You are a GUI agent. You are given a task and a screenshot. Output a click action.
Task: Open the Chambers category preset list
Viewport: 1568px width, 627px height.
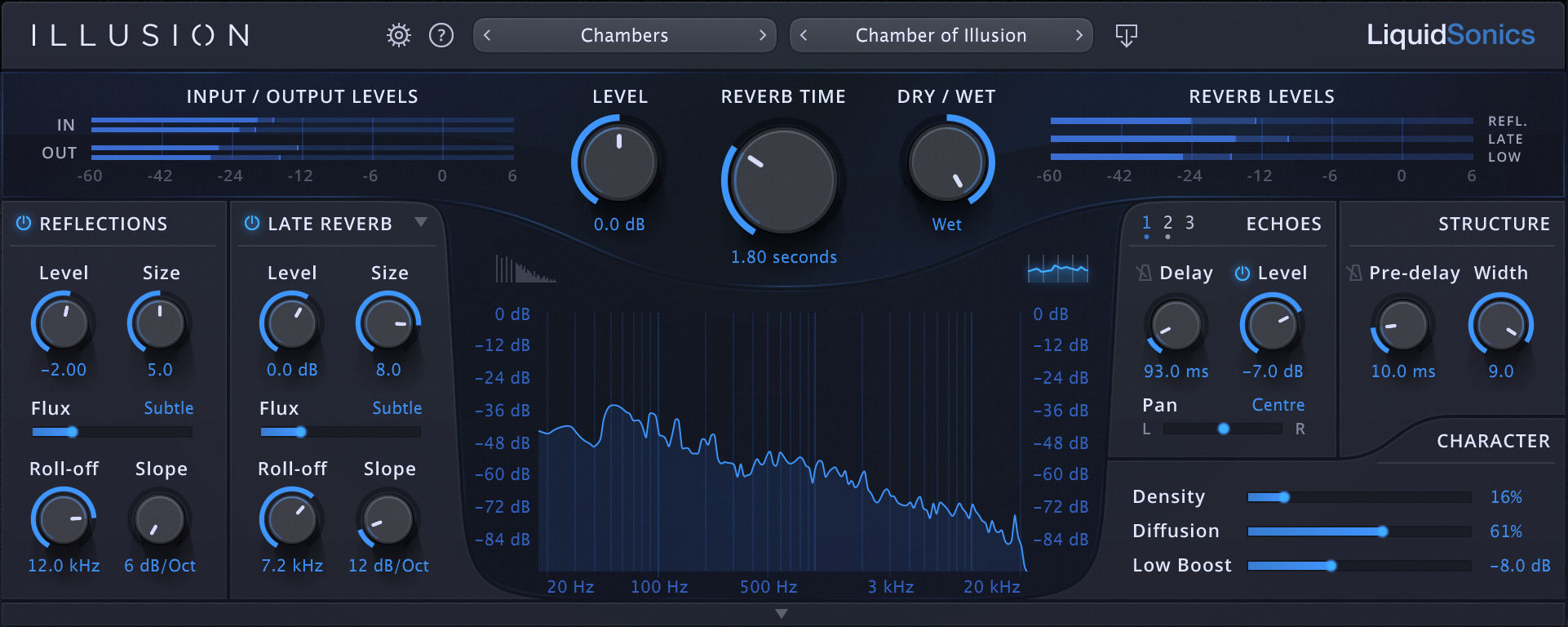tap(624, 35)
